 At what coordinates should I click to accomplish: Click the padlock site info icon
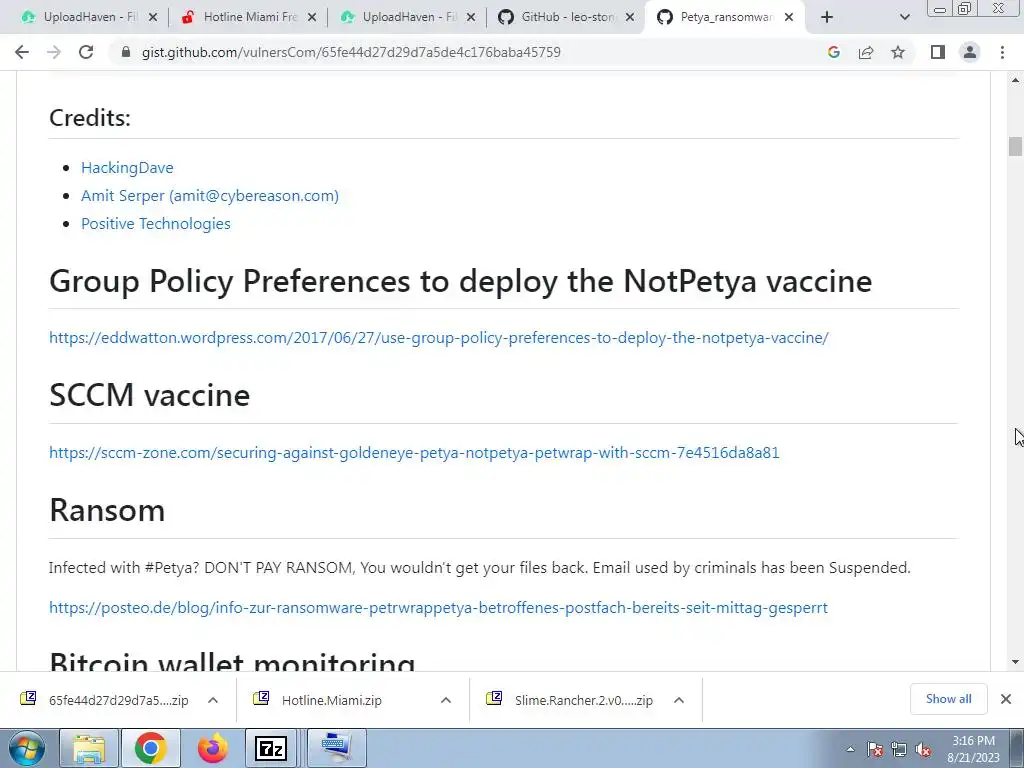pos(126,52)
